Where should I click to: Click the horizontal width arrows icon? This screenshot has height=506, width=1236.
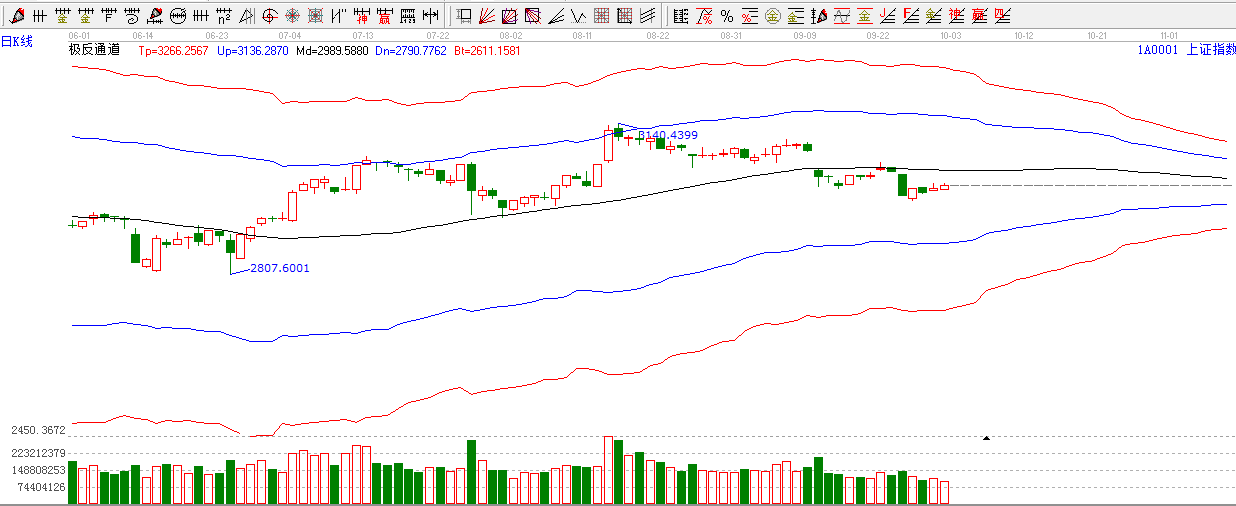[430, 16]
